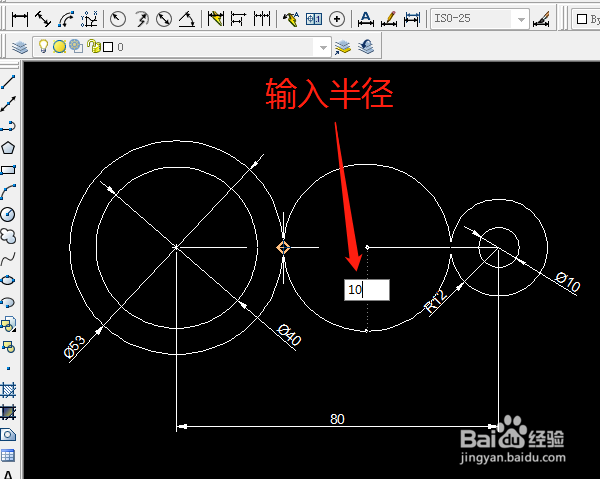
Task: Restore the previous layer state
Action: pyautogui.click(x=366, y=47)
